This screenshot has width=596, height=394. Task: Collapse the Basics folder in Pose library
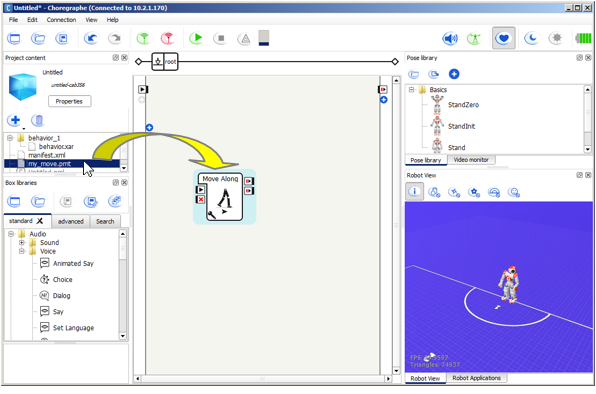(x=411, y=90)
